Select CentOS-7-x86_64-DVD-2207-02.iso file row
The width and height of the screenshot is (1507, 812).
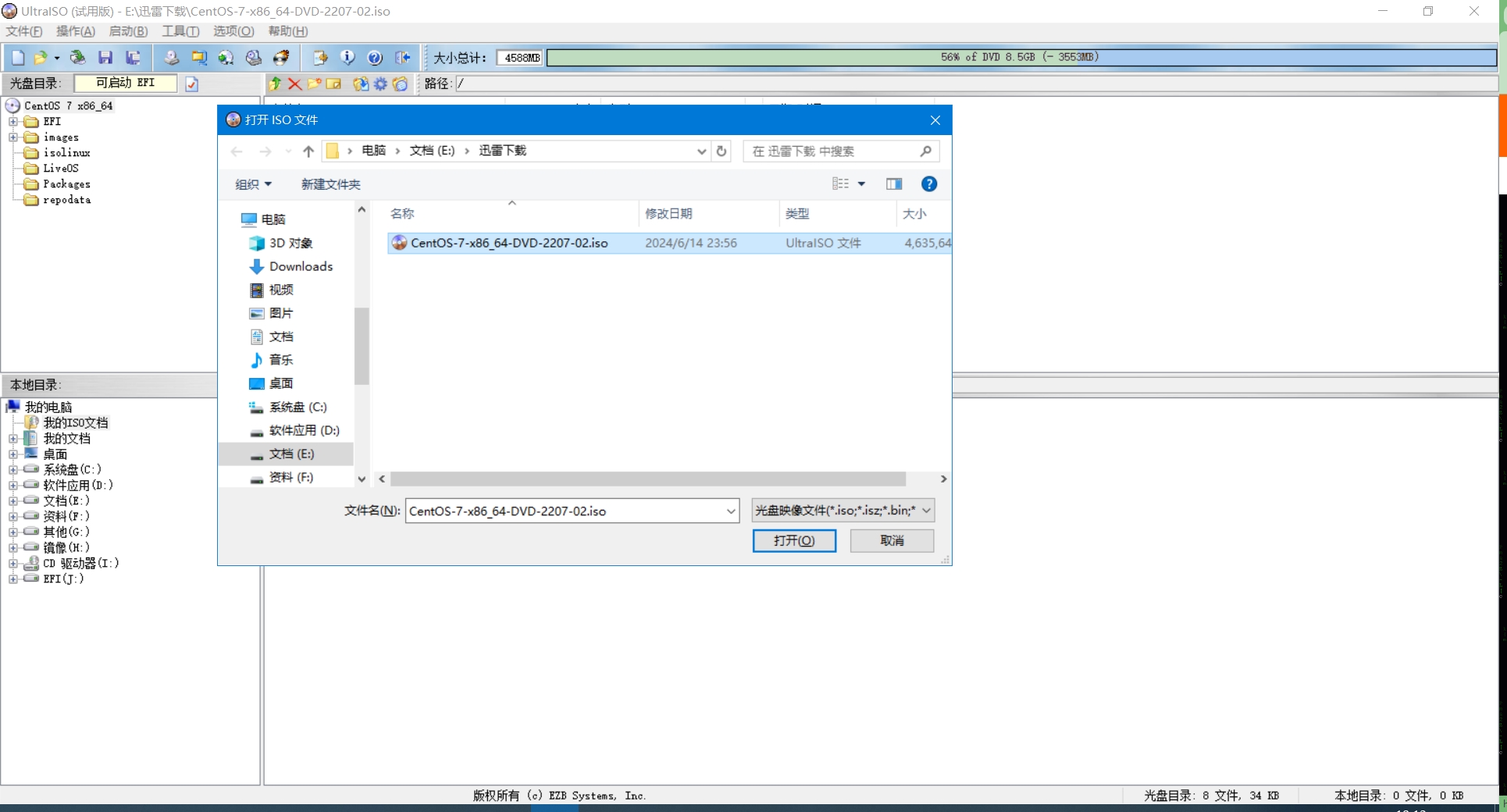pos(669,243)
